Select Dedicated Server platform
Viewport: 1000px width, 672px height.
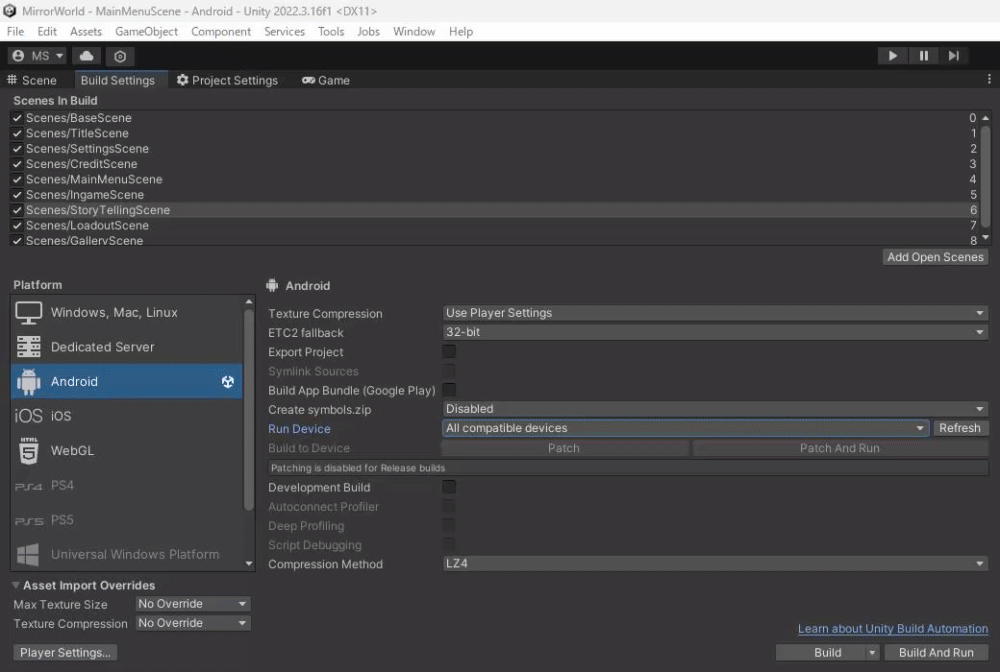[102, 347]
